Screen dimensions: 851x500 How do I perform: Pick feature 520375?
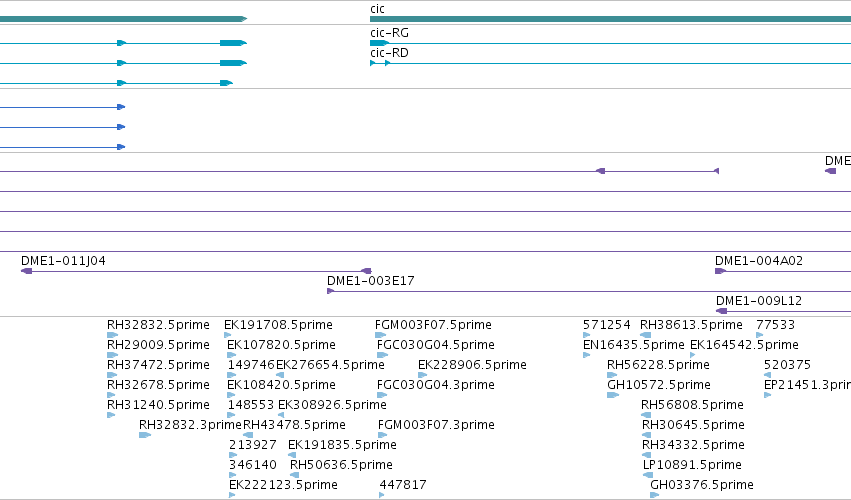tap(787, 365)
